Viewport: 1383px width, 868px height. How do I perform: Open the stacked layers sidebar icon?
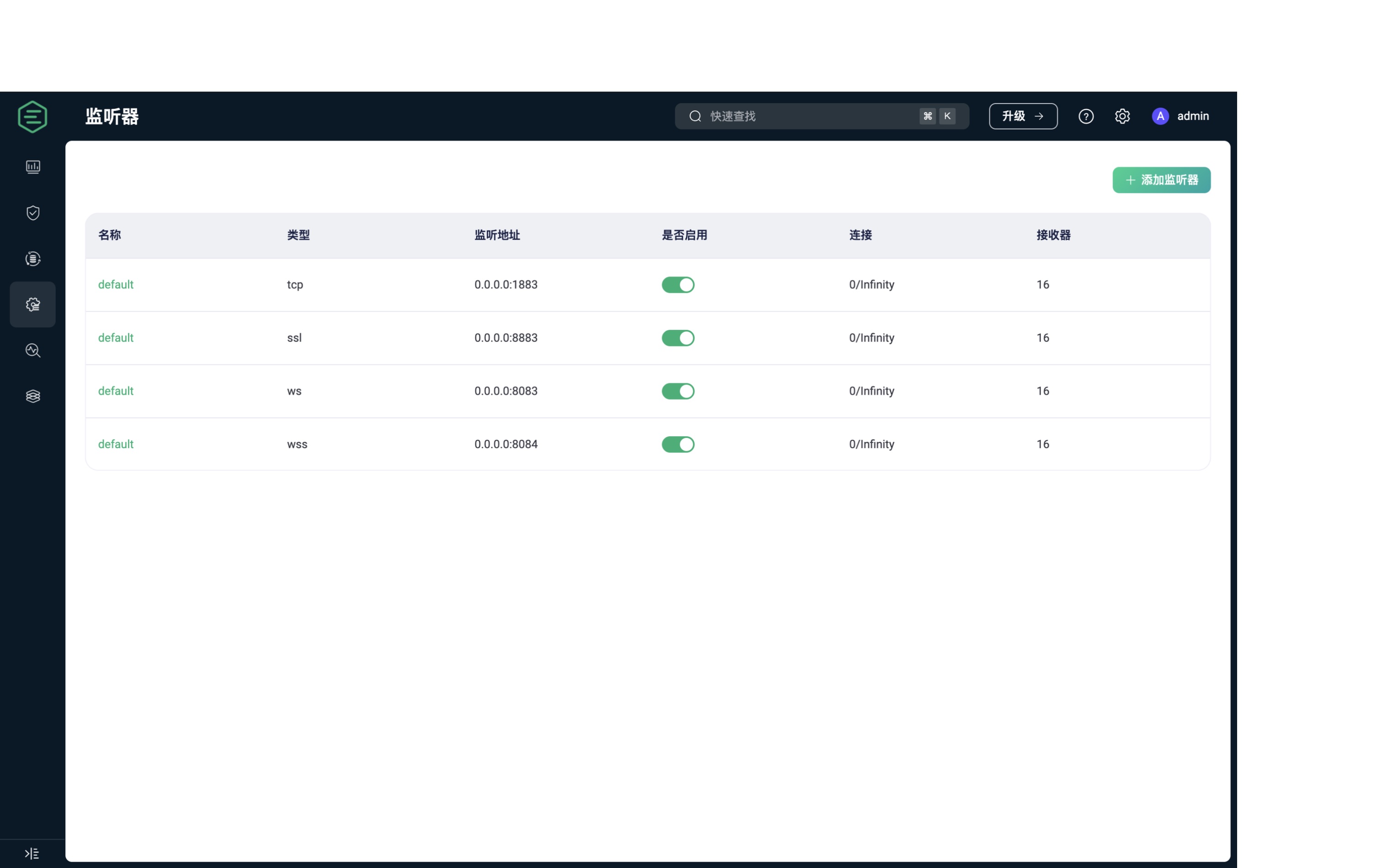(x=33, y=396)
